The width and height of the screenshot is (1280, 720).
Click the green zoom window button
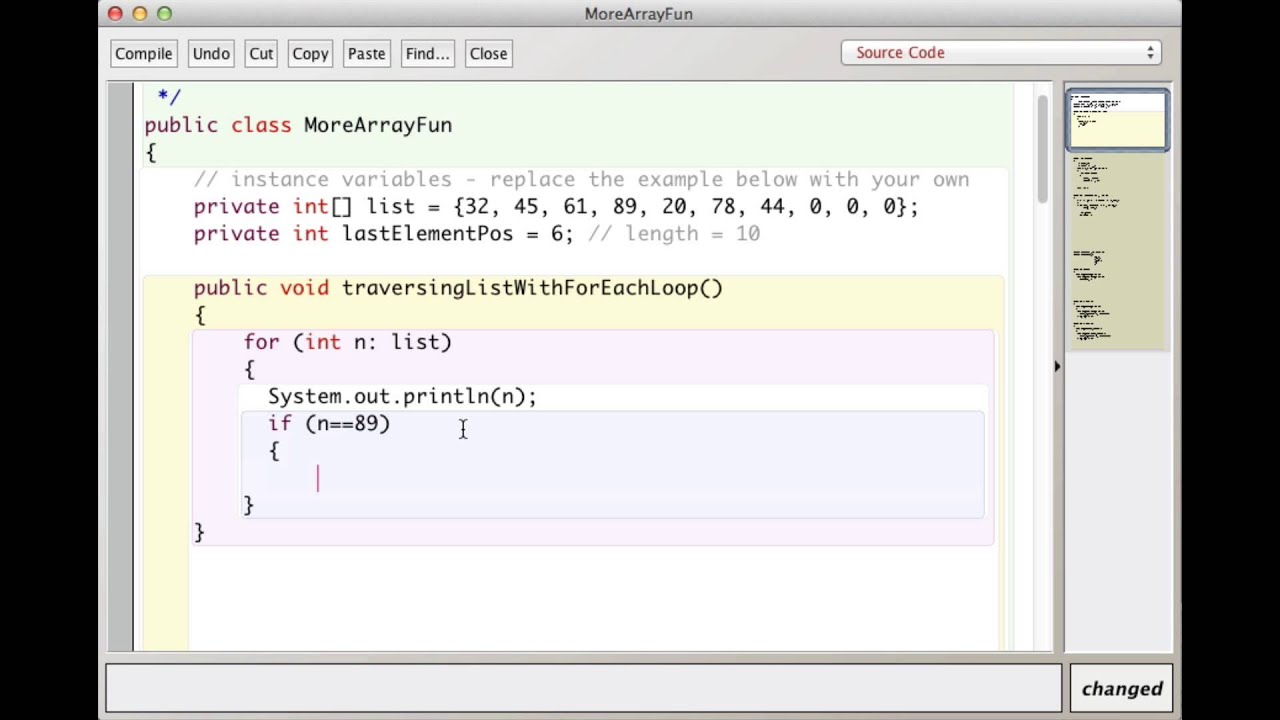164,13
